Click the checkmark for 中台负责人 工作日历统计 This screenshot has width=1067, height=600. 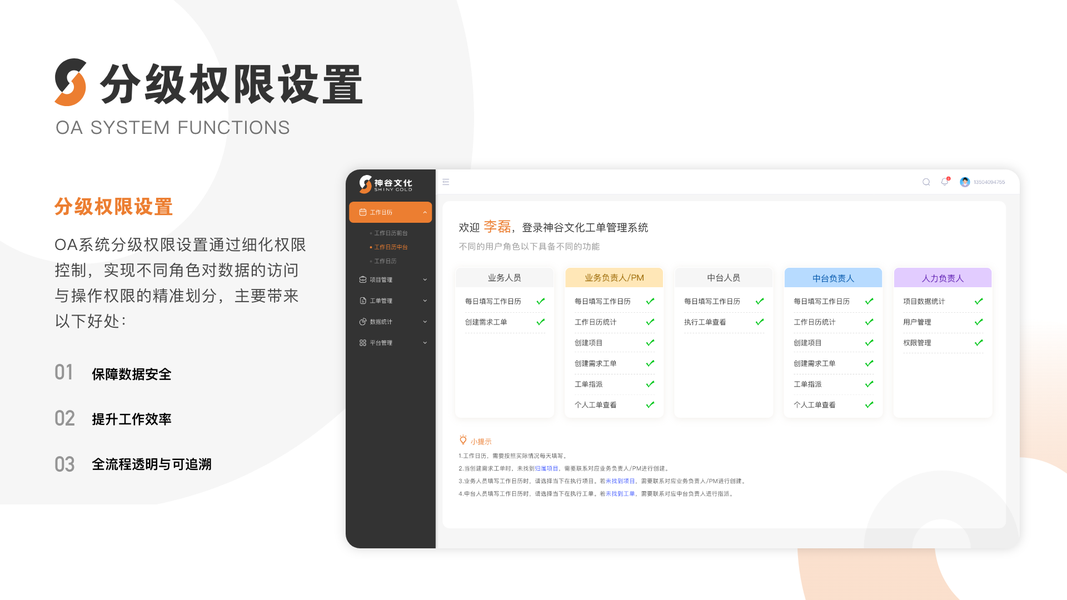[x=869, y=322]
